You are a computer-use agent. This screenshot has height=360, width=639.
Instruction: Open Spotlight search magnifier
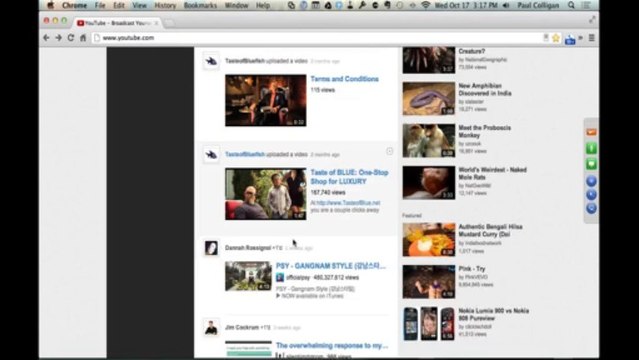(571, 5)
